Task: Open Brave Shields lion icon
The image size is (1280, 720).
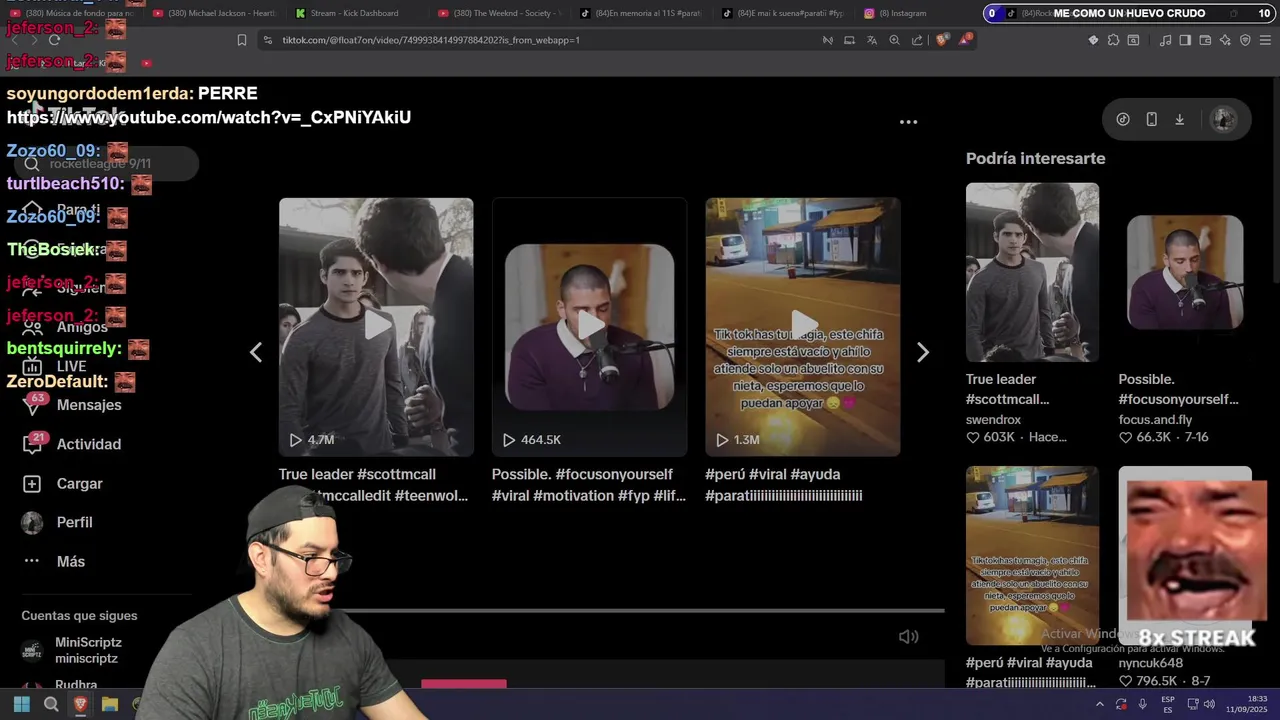Action: [x=942, y=40]
